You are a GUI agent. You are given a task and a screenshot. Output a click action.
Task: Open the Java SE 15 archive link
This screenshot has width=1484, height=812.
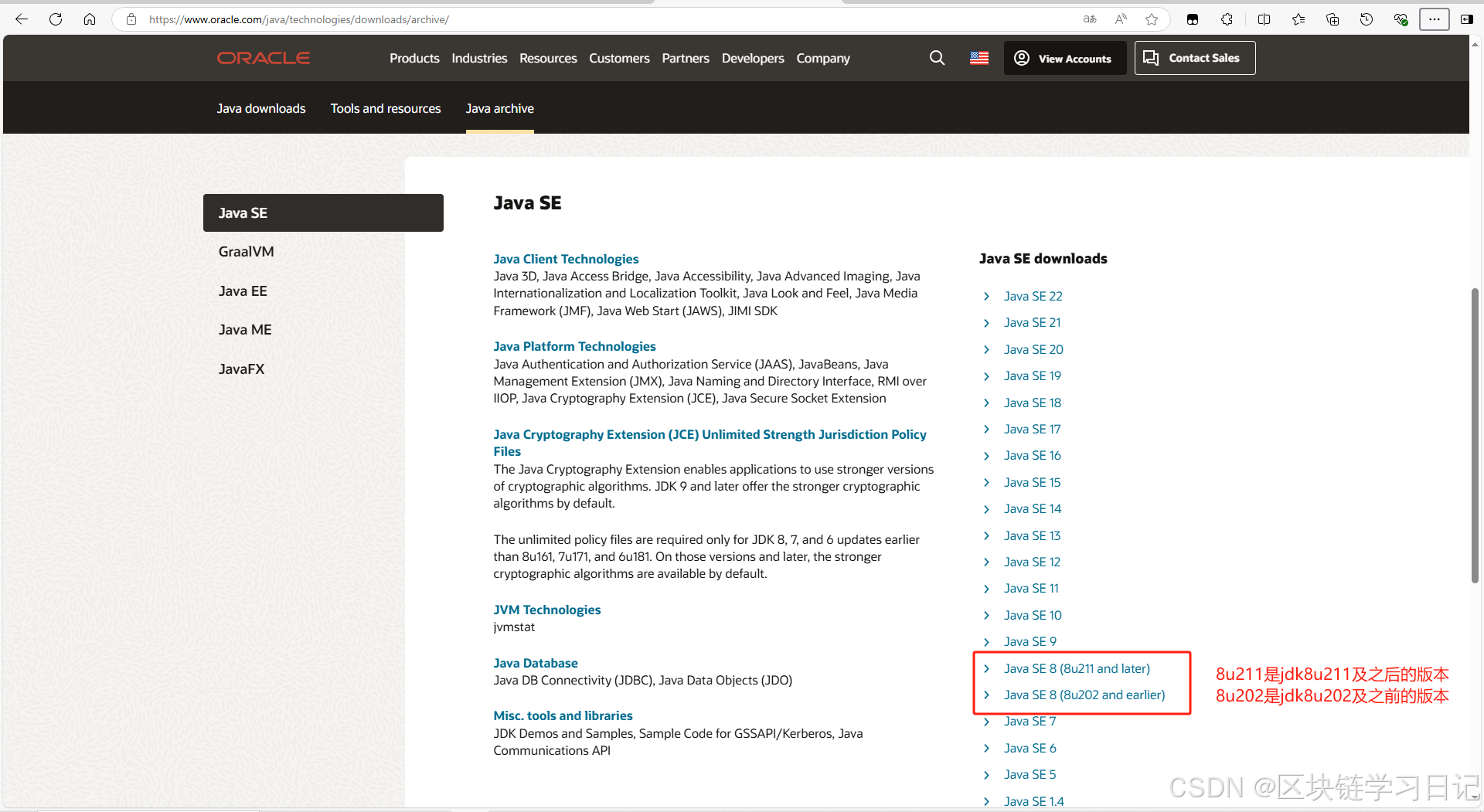pyautogui.click(x=1032, y=482)
